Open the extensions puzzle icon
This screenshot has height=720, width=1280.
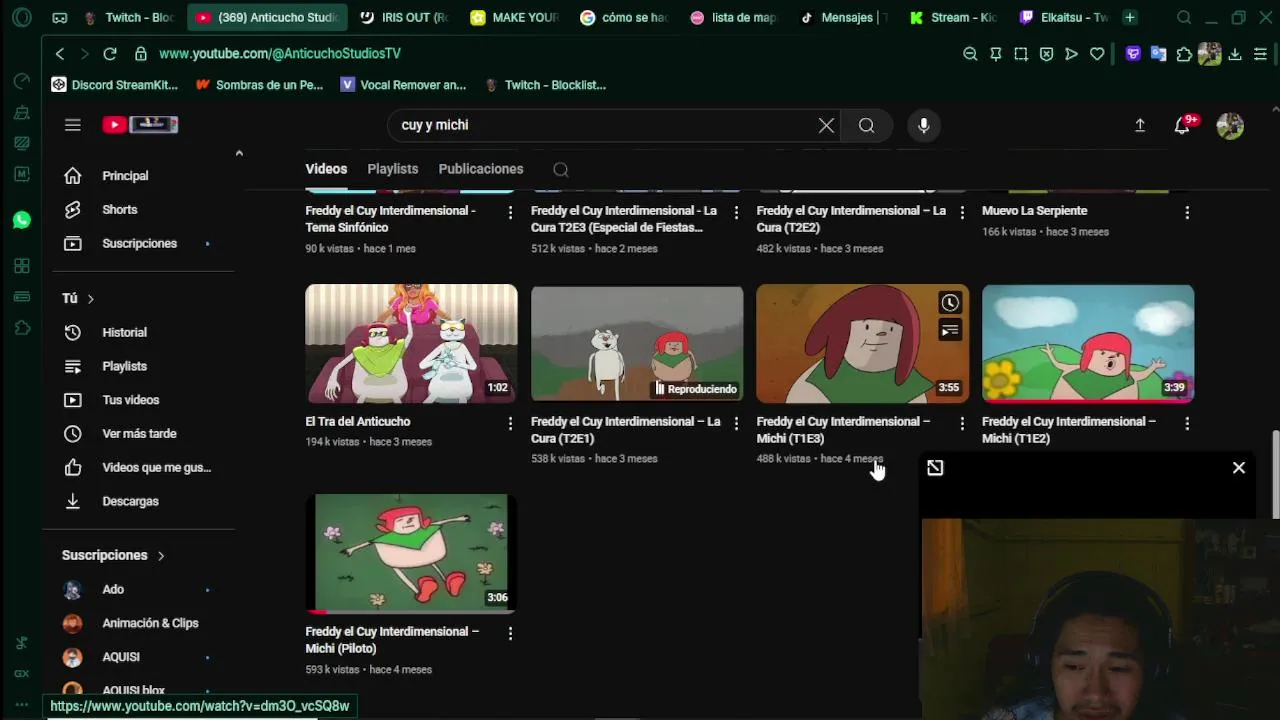[x=1184, y=54]
